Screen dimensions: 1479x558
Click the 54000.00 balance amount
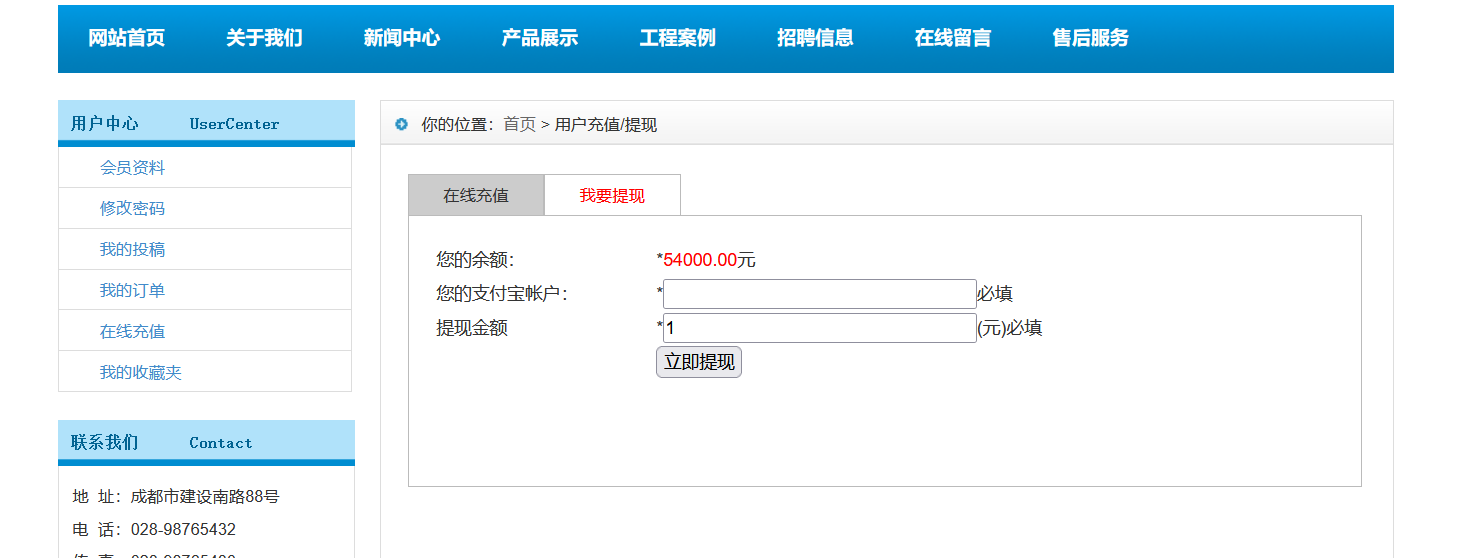tap(700, 260)
